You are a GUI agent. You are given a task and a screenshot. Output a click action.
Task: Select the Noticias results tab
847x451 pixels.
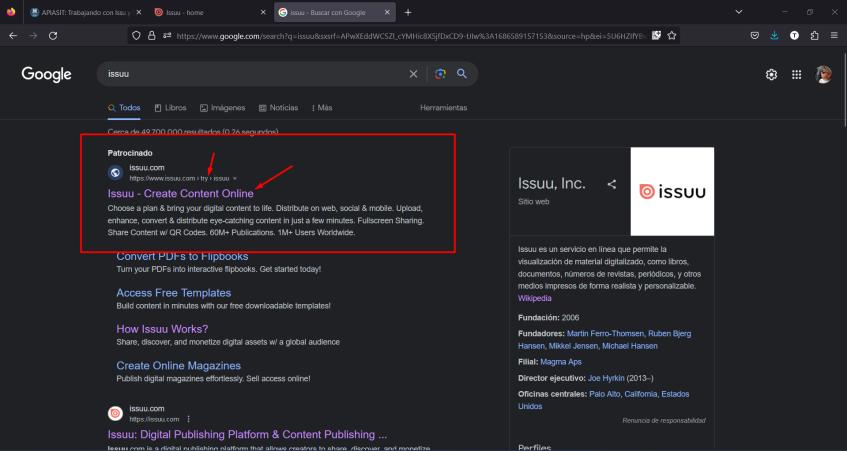coord(278,107)
